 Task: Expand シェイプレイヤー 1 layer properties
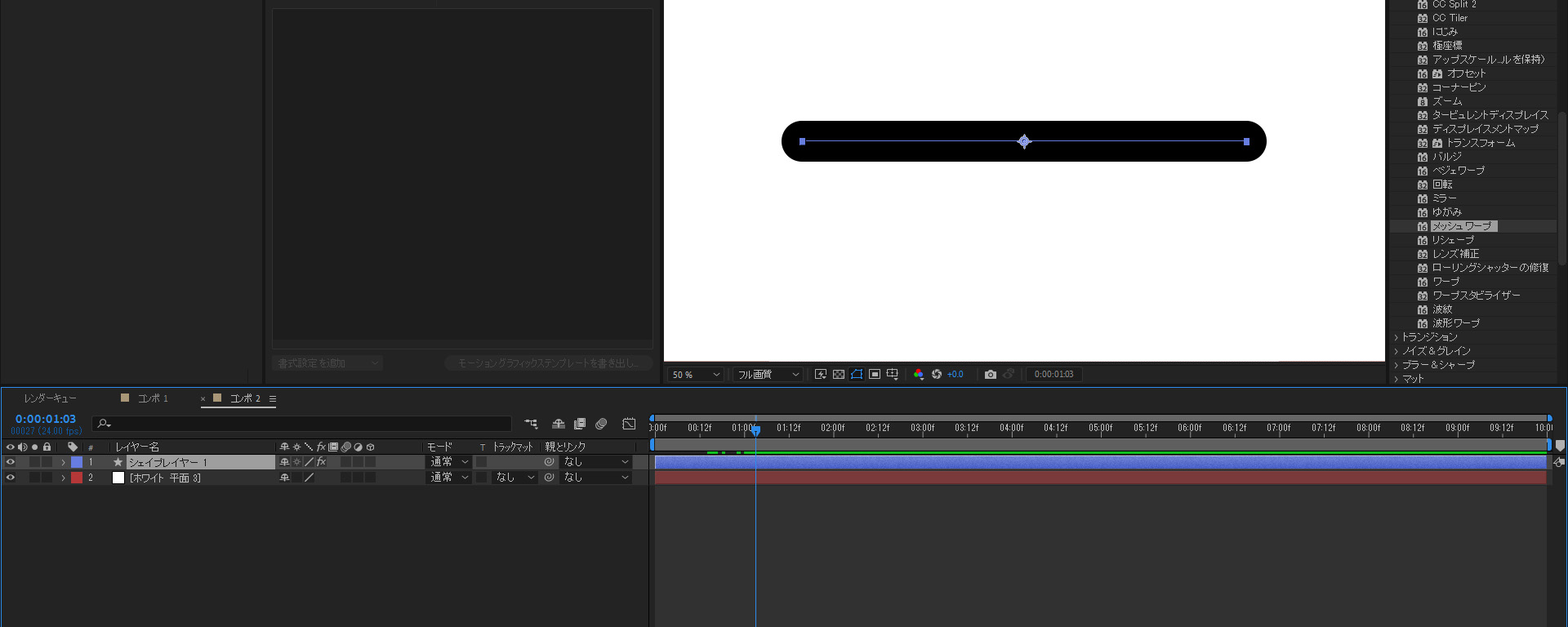coord(63,462)
